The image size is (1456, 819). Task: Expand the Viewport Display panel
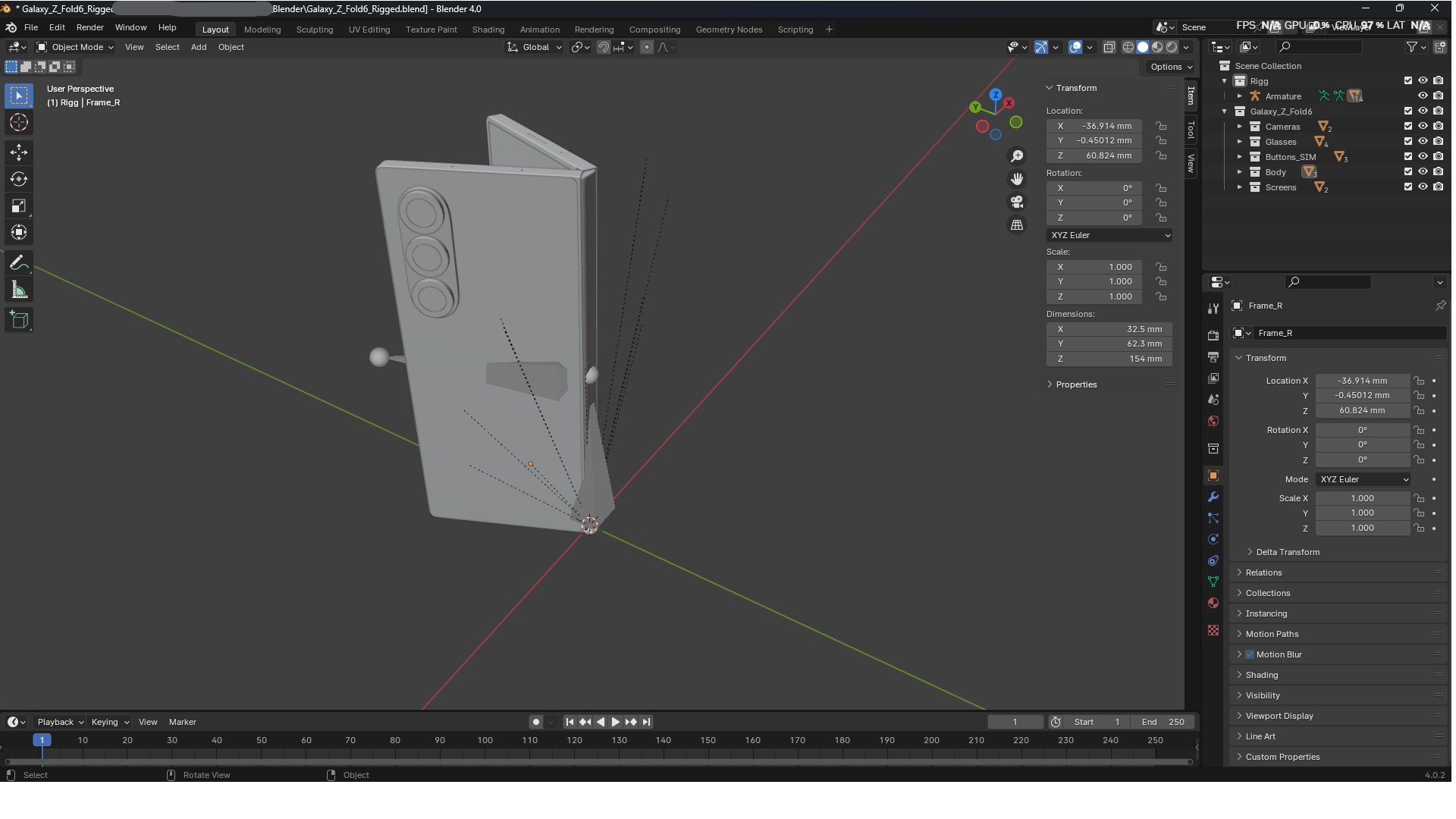point(1279,716)
